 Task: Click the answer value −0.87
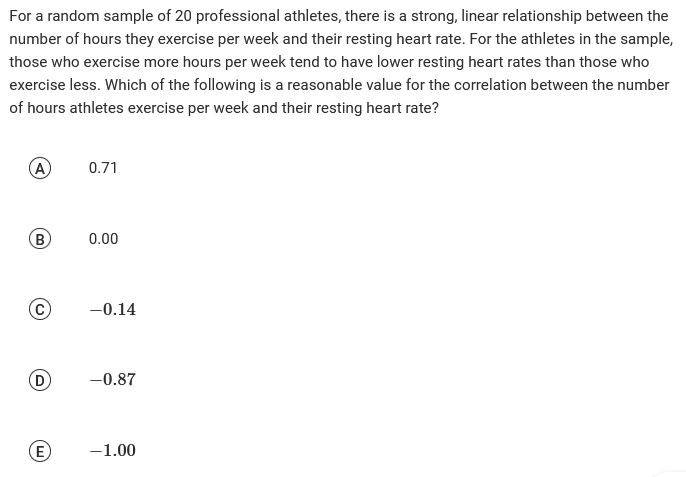point(112,380)
